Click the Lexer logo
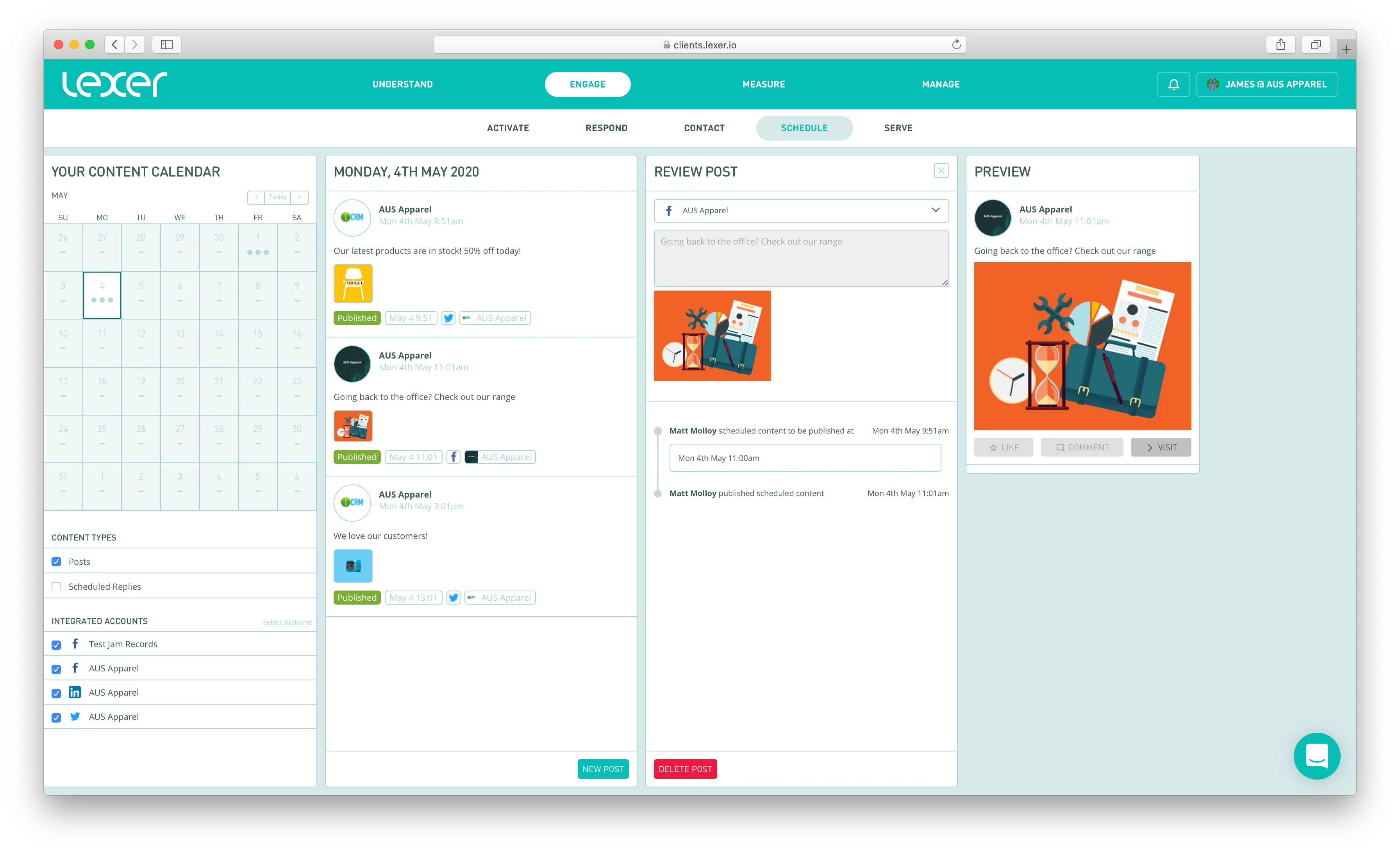The width and height of the screenshot is (1400, 853). pos(114,84)
